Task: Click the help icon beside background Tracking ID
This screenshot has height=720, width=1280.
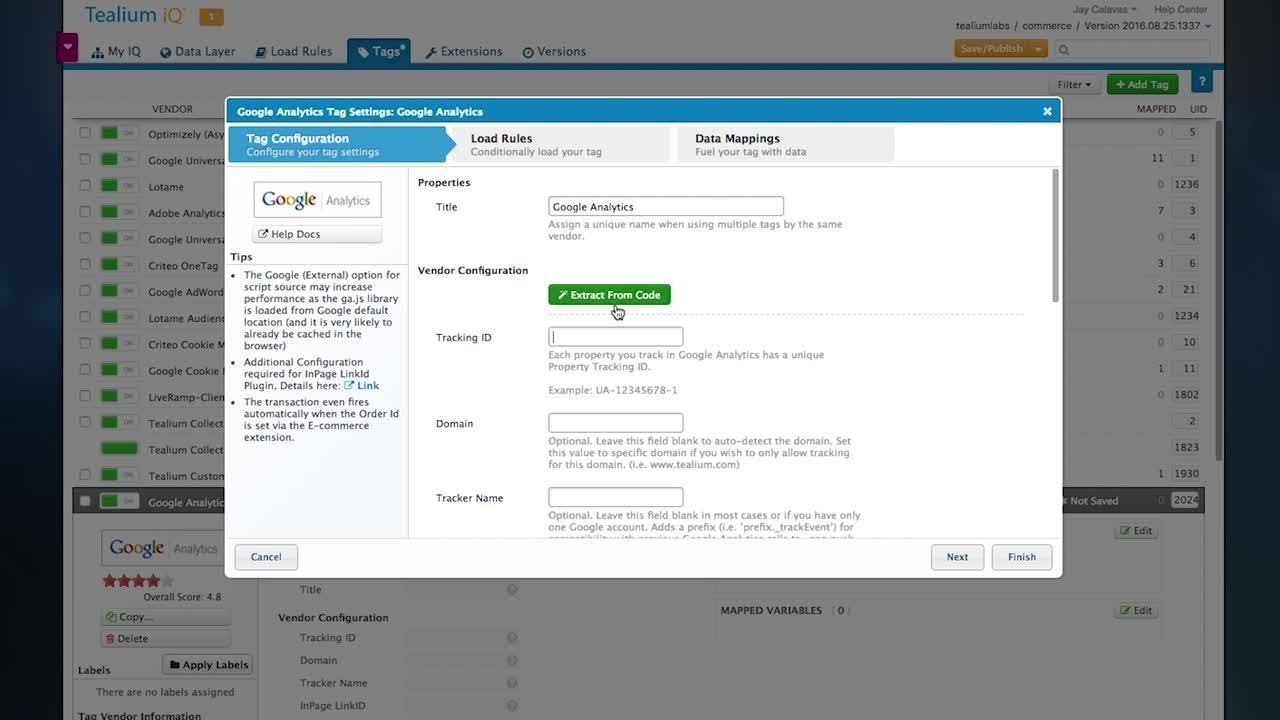Action: click(x=512, y=638)
